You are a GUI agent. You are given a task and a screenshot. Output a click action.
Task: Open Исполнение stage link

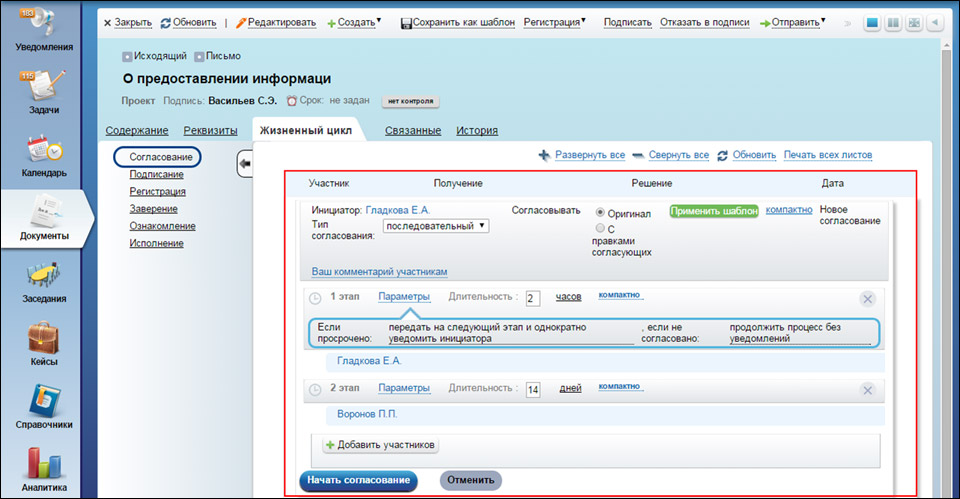157,243
